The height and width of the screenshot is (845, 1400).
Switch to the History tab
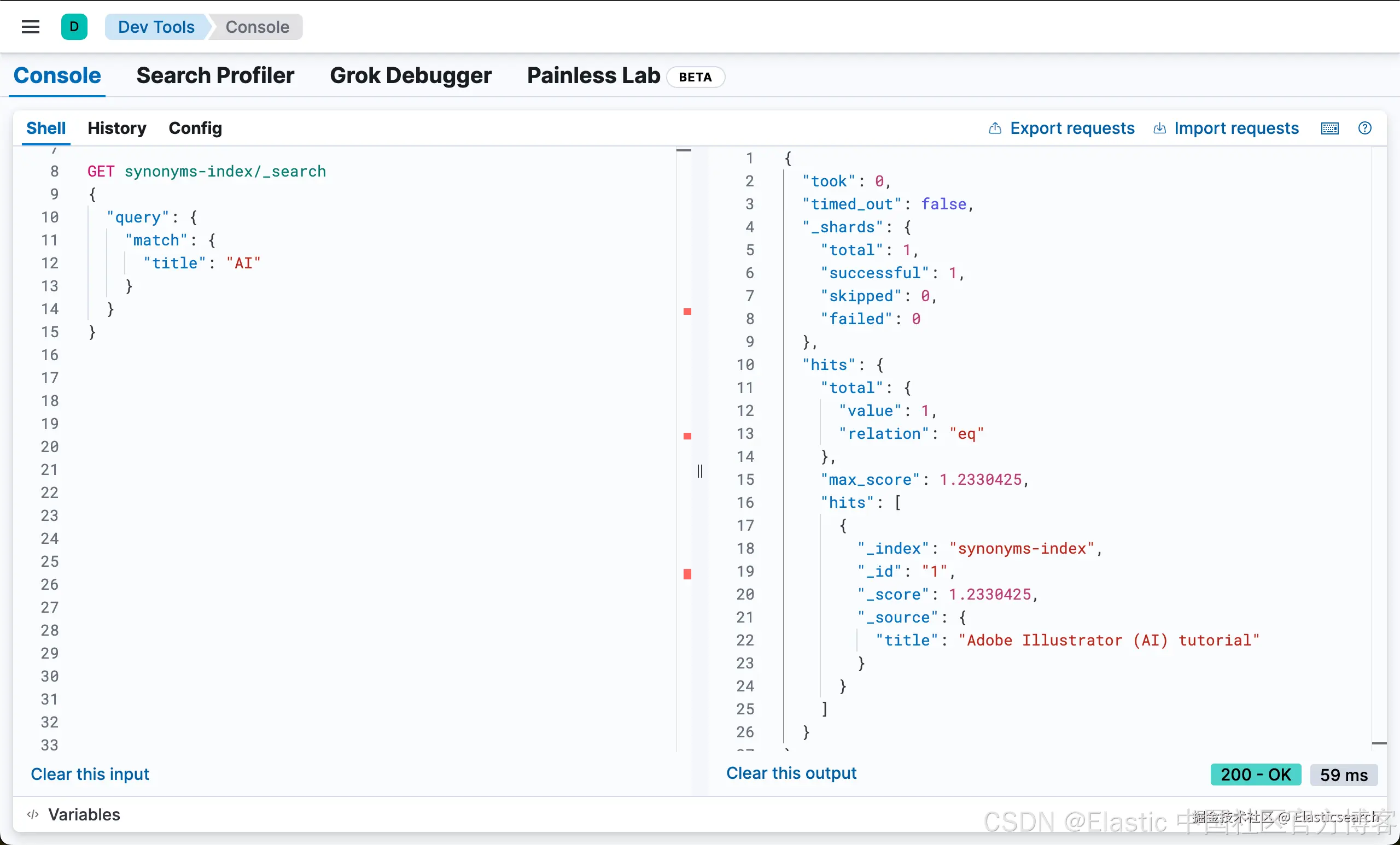pyautogui.click(x=117, y=128)
